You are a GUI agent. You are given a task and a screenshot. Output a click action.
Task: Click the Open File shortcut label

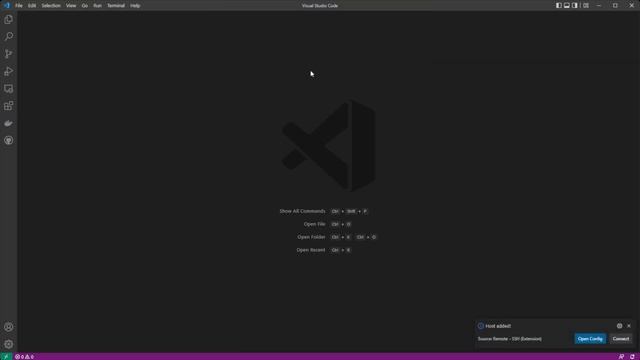point(314,224)
